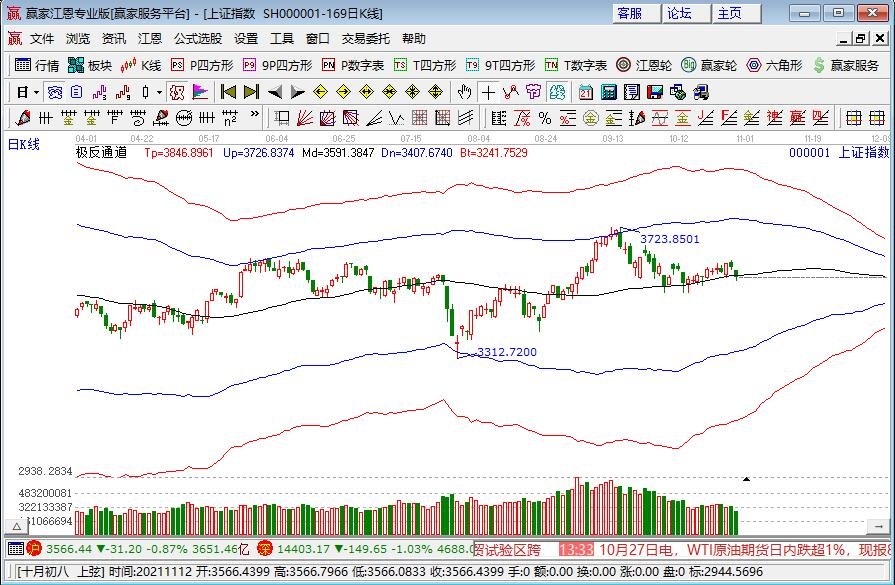Click the floppy disk save icon

click(x=655, y=92)
